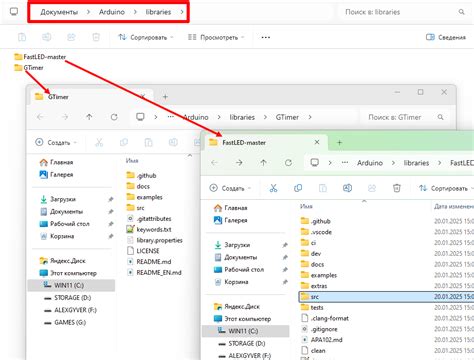Select GAMES (G:) drive in GTimer window
474x360 pixels.
pyautogui.click(x=65, y=322)
